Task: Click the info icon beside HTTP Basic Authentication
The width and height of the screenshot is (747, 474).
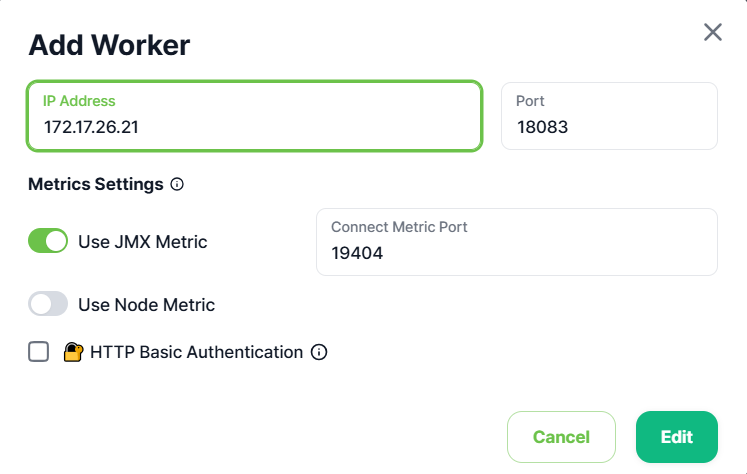Action: click(319, 352)
